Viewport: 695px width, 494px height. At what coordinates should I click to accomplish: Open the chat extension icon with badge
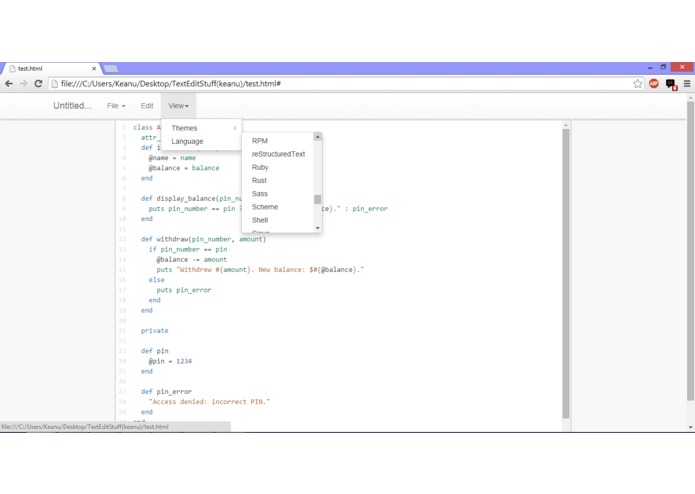pyautogui.click(x=671, y=84)
